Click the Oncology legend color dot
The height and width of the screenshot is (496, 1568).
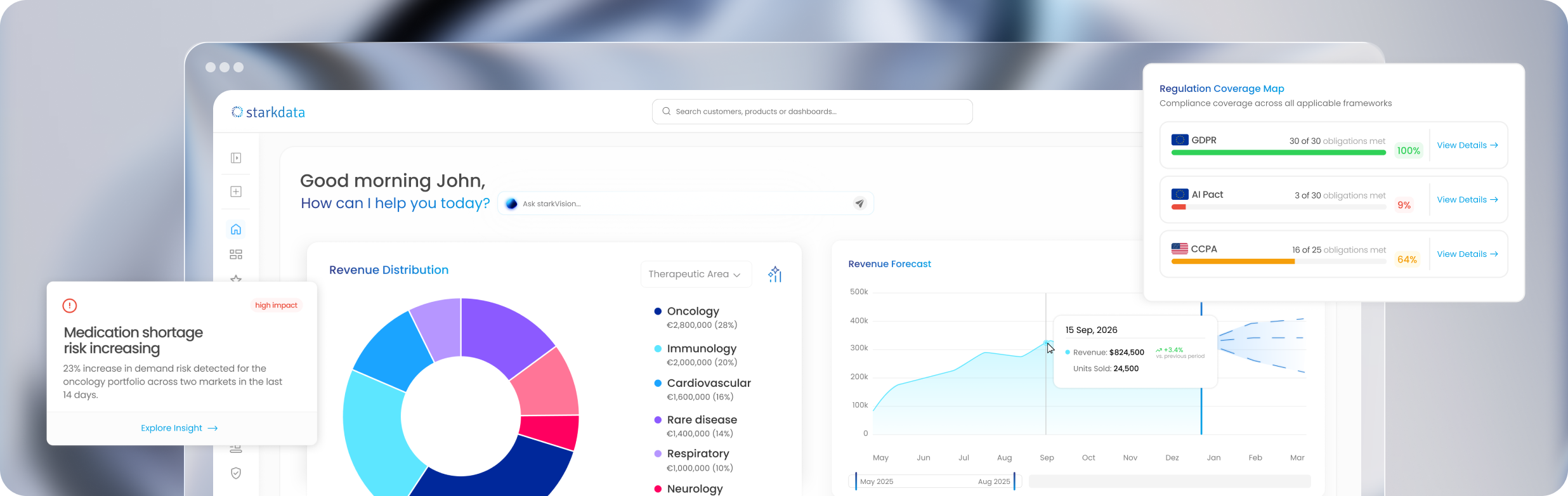(x=658, y=311)
